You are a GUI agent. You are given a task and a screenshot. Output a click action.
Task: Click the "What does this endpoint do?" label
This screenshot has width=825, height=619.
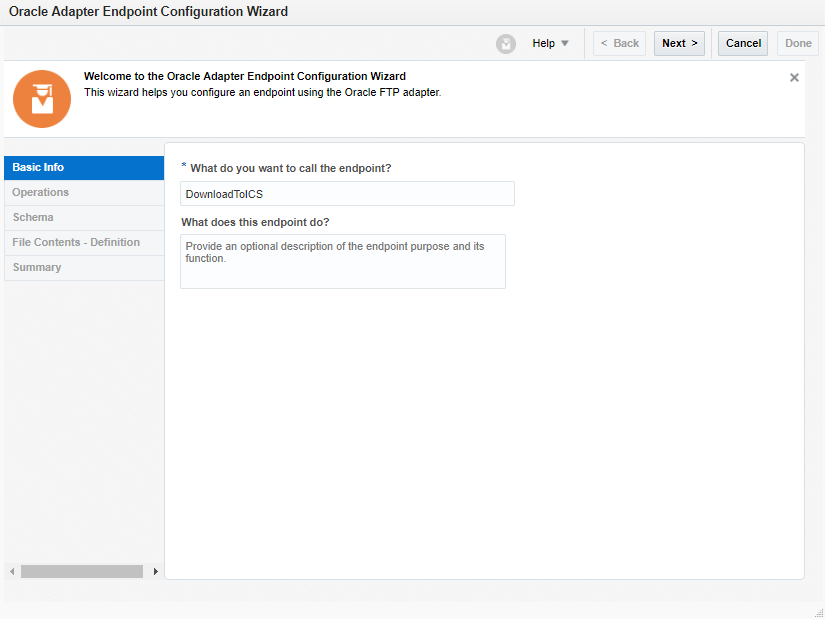point(255,222)
